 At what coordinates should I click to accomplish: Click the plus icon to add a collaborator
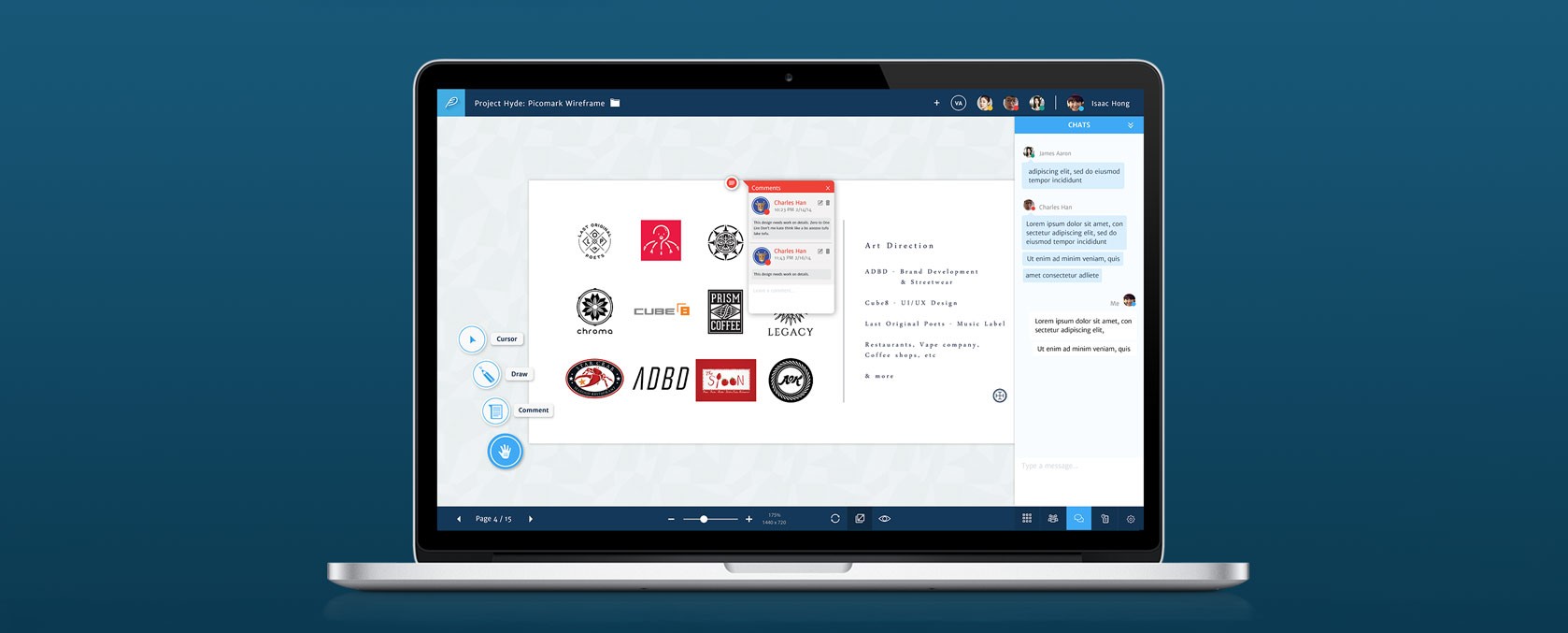tap(936, 103)
